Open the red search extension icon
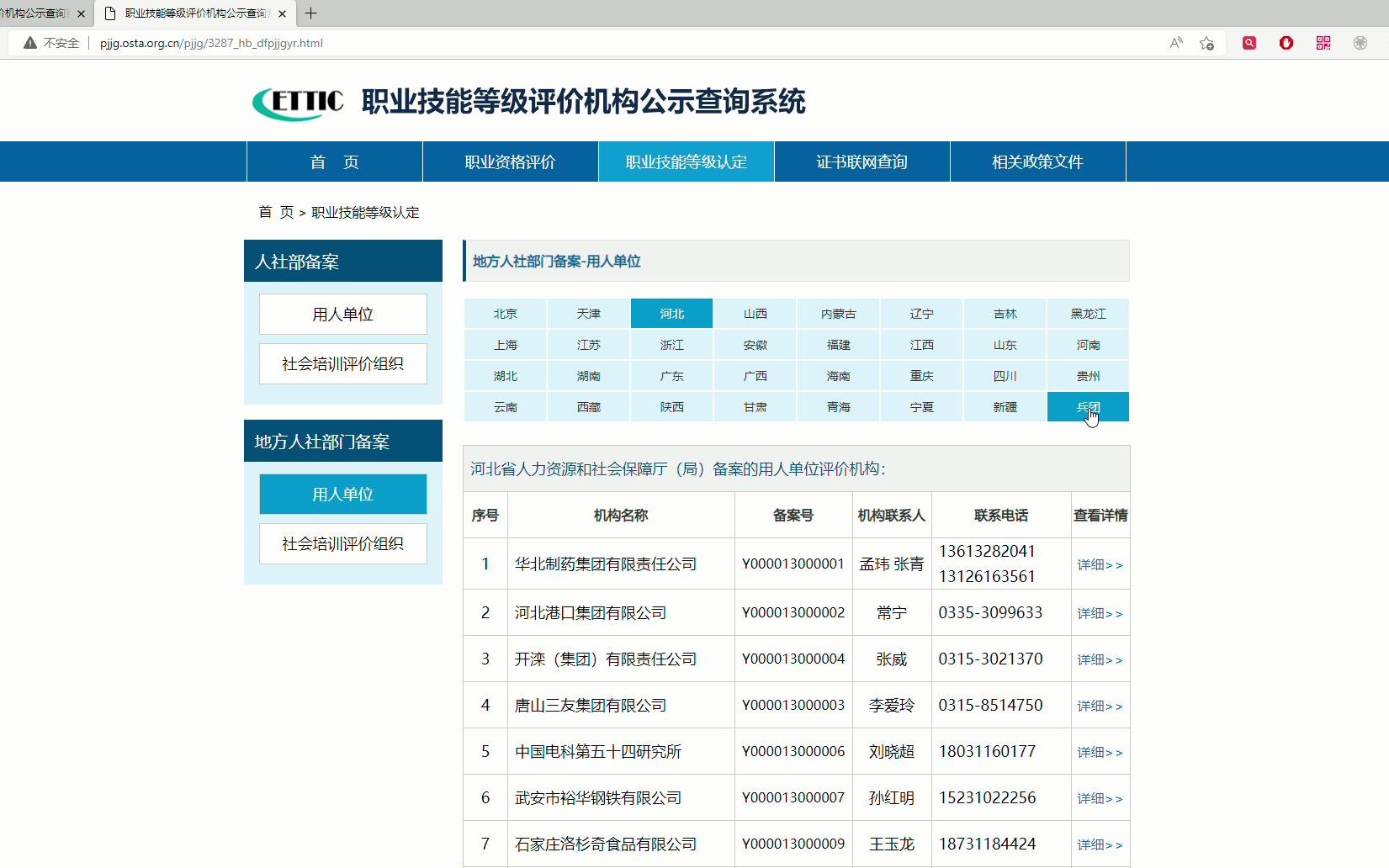Image resolution: width=1389 pixels, height=868 pixels. [1249, 43]
